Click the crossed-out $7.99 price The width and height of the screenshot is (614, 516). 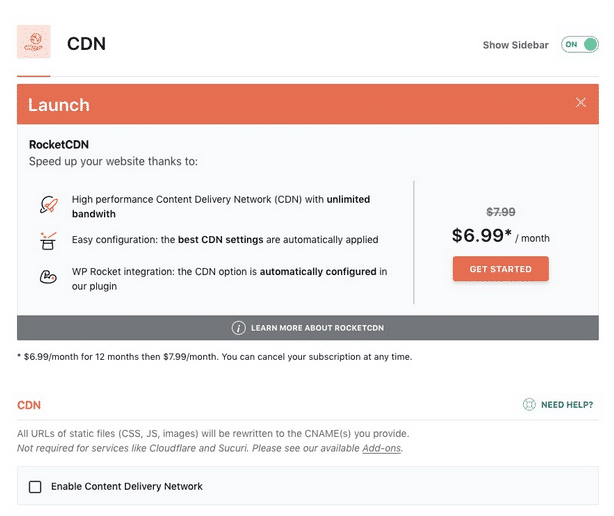[500, 212]
